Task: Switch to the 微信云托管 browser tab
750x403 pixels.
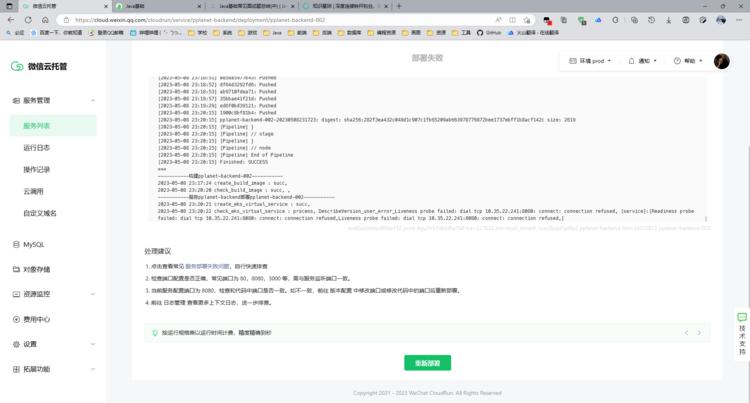Action: 64,6
